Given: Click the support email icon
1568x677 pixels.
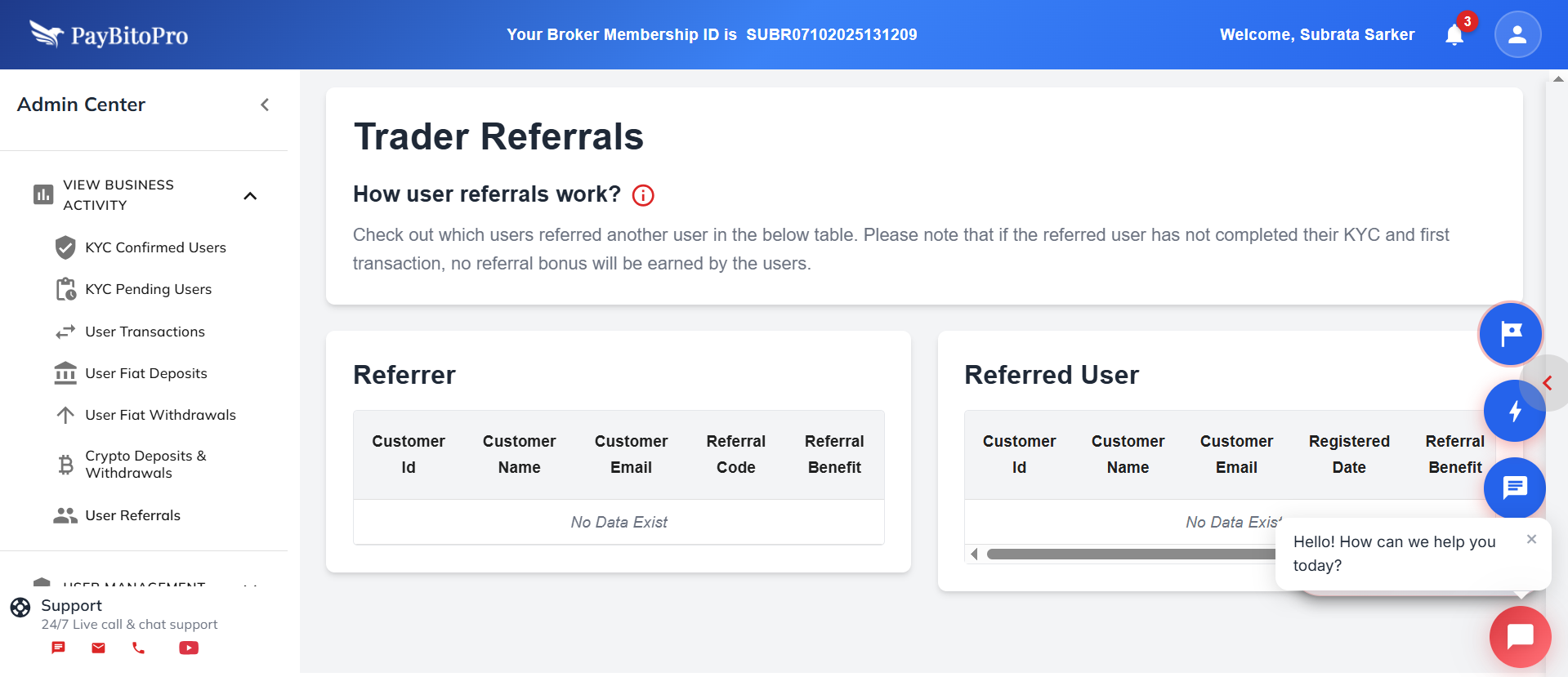Looking at the screenshot, I should [98, 648].
